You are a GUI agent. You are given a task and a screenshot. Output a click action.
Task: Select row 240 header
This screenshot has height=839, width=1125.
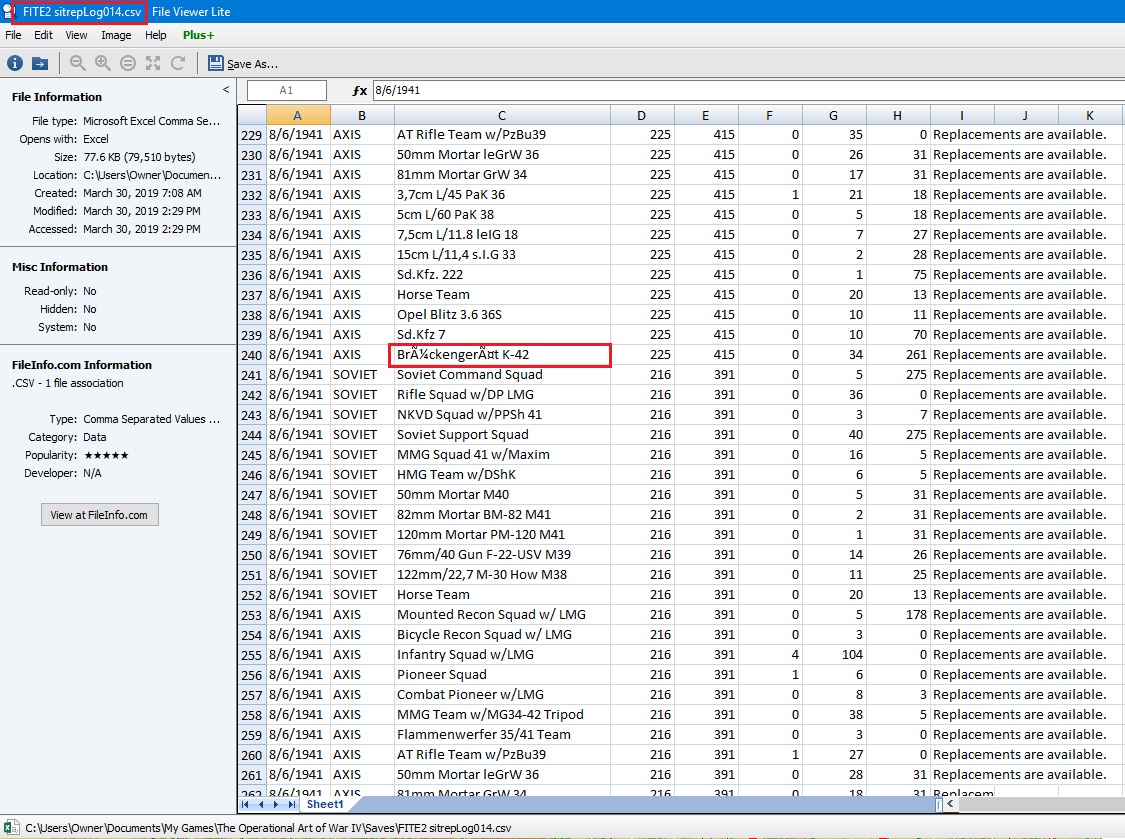pos(252,355)
